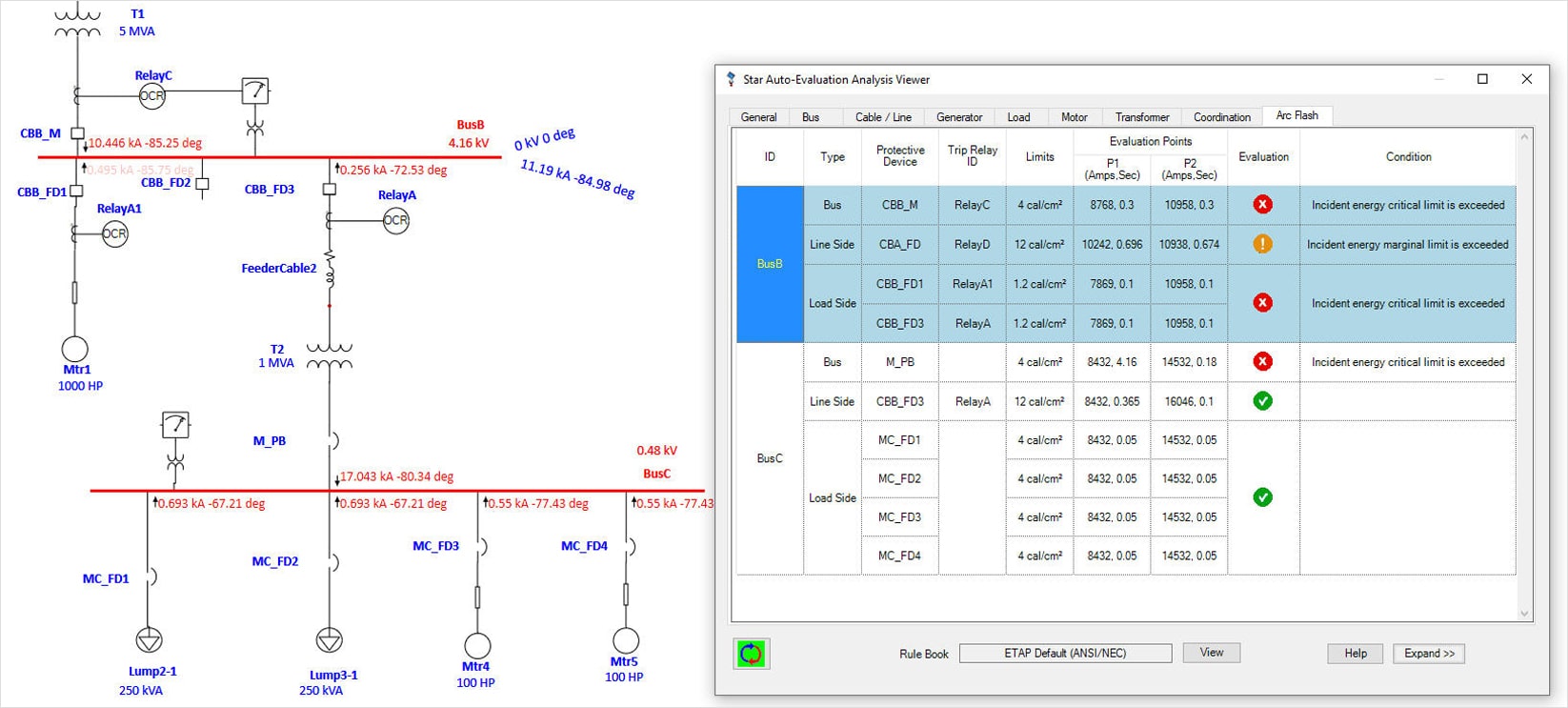Click the red critical evaluation icon for CBB_M

point(1262,205)
